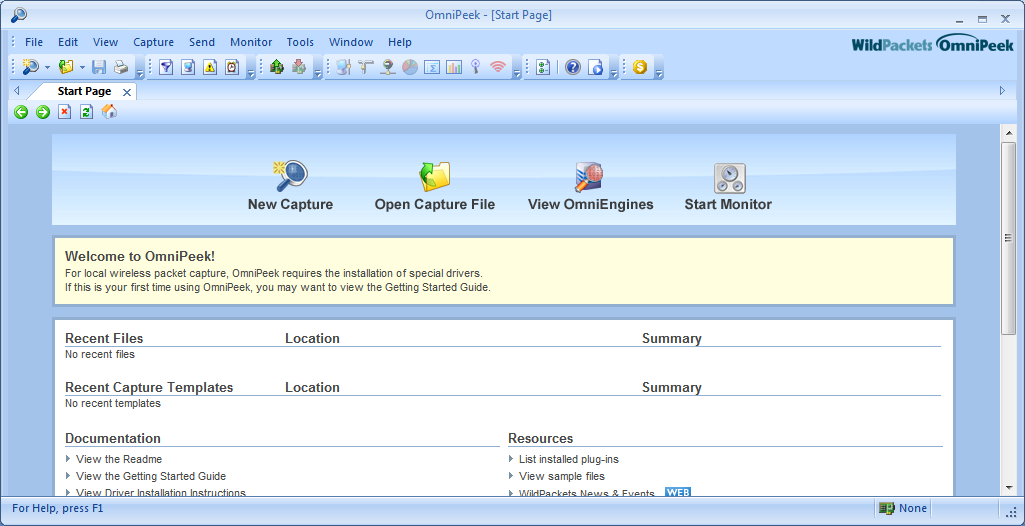Viewport: 1025px width, 526px height.
Task: Open dropdown arrow beside New Capture toolbar icon
Action: pyautogui.click(x=46, y=68)
